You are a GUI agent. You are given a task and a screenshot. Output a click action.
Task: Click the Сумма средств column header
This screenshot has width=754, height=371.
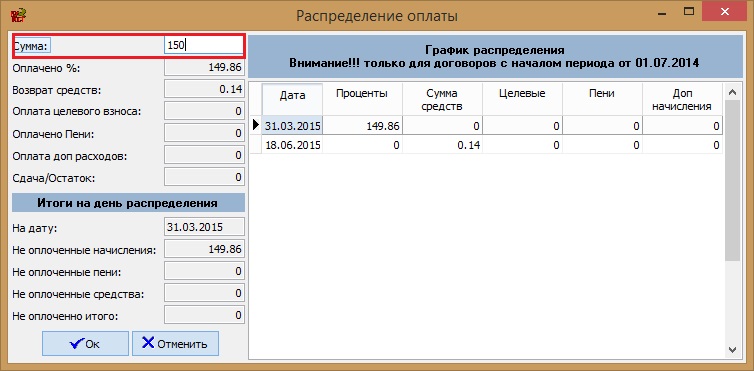click(442, 99)
